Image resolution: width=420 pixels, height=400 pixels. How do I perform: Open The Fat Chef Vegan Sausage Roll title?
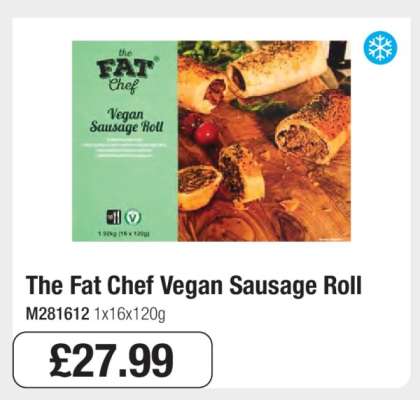(194, 286)
